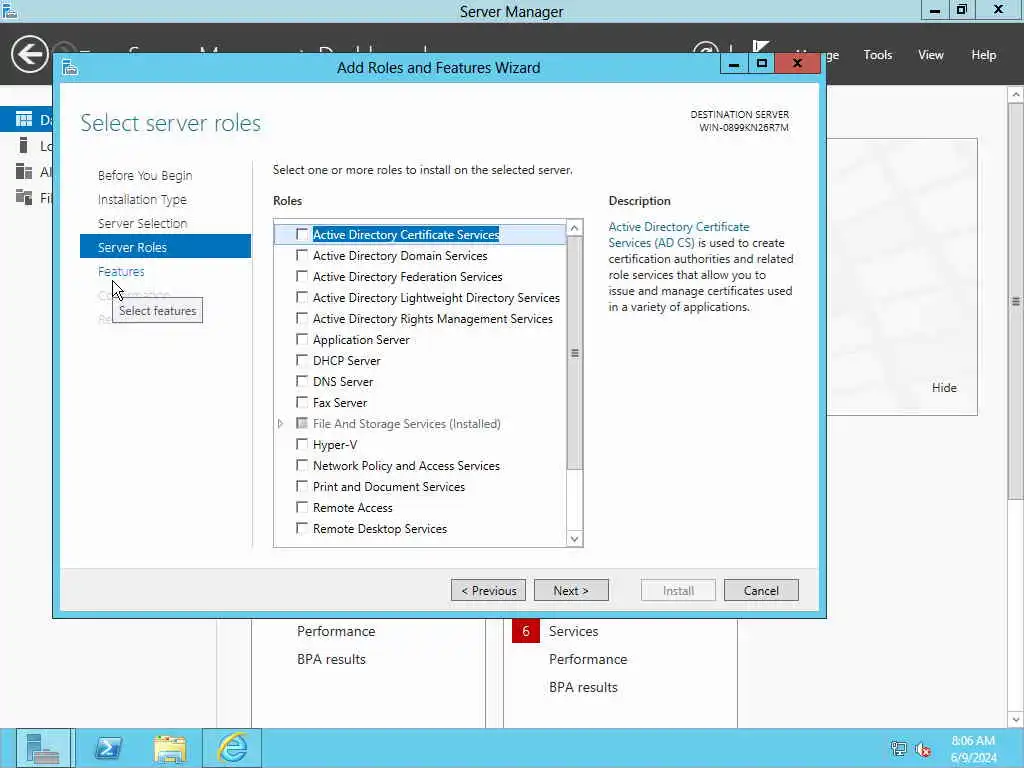Enable the DHCP Server role

(x=302, y=360)
